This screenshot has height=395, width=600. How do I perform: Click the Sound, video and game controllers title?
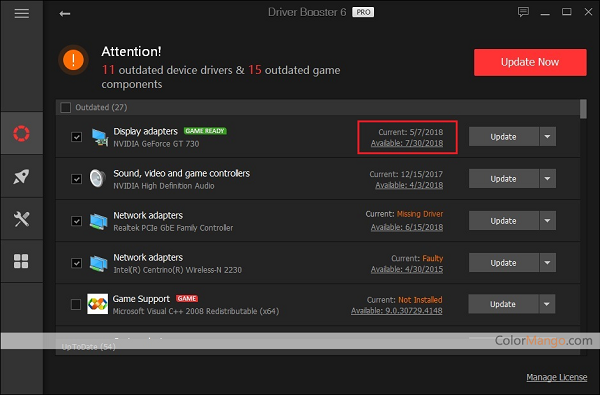coord(181,173)
